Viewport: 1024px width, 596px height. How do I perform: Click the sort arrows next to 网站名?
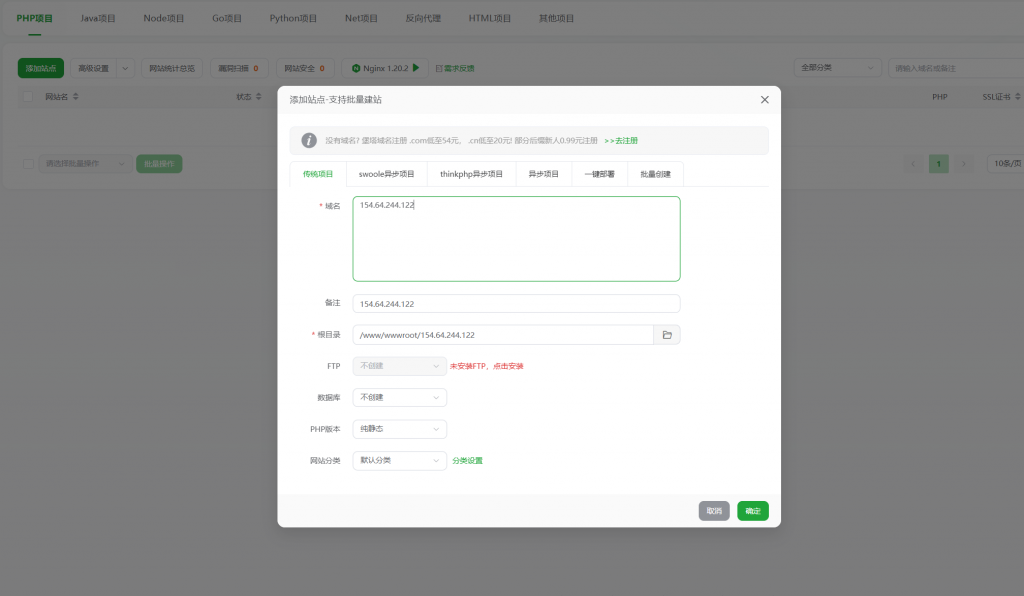coord(76,97)
